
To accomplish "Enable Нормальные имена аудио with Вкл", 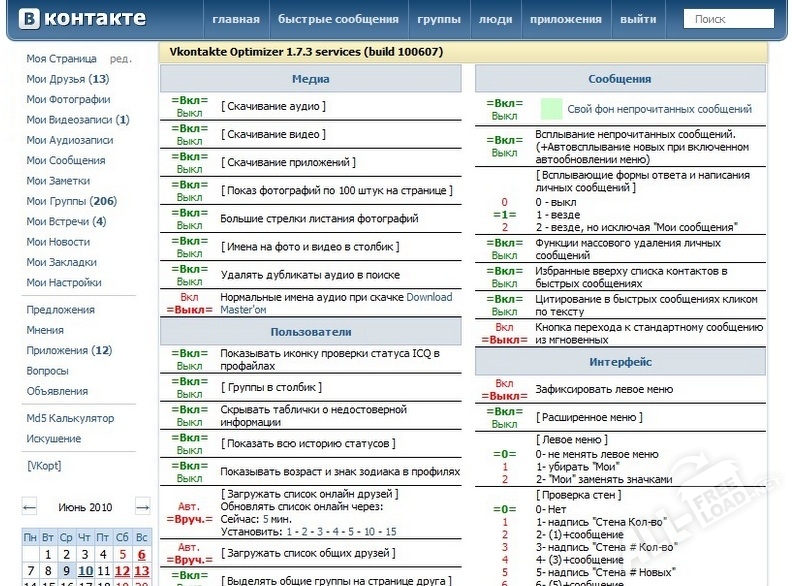I will [x=189, y=297].
